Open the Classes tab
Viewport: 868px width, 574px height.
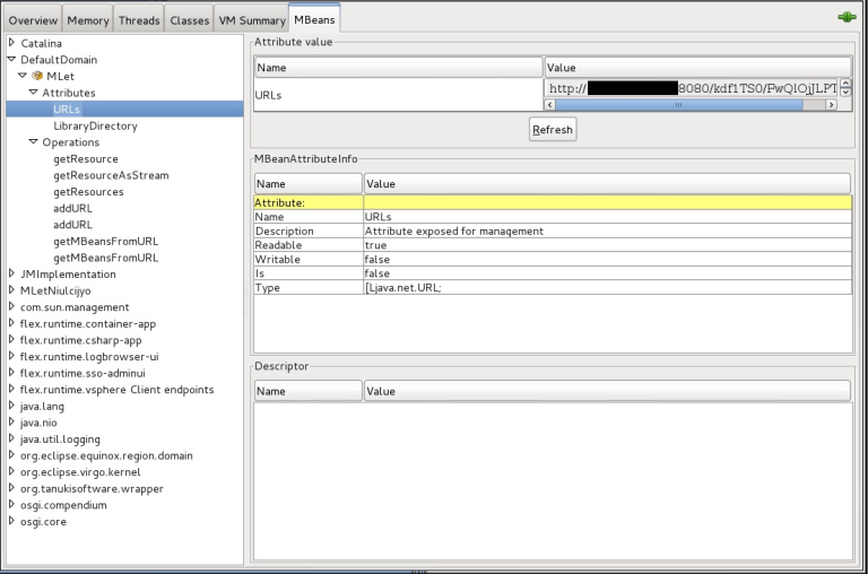(x=189, y=20)
